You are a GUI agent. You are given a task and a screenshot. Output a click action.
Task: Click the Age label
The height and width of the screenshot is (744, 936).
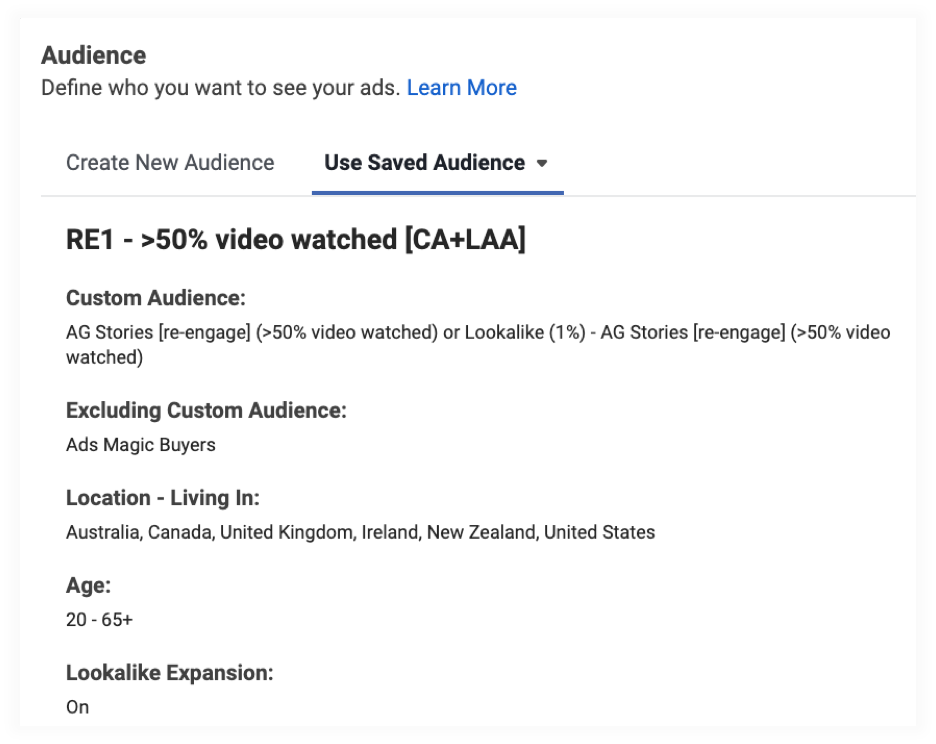pos(88,586)
